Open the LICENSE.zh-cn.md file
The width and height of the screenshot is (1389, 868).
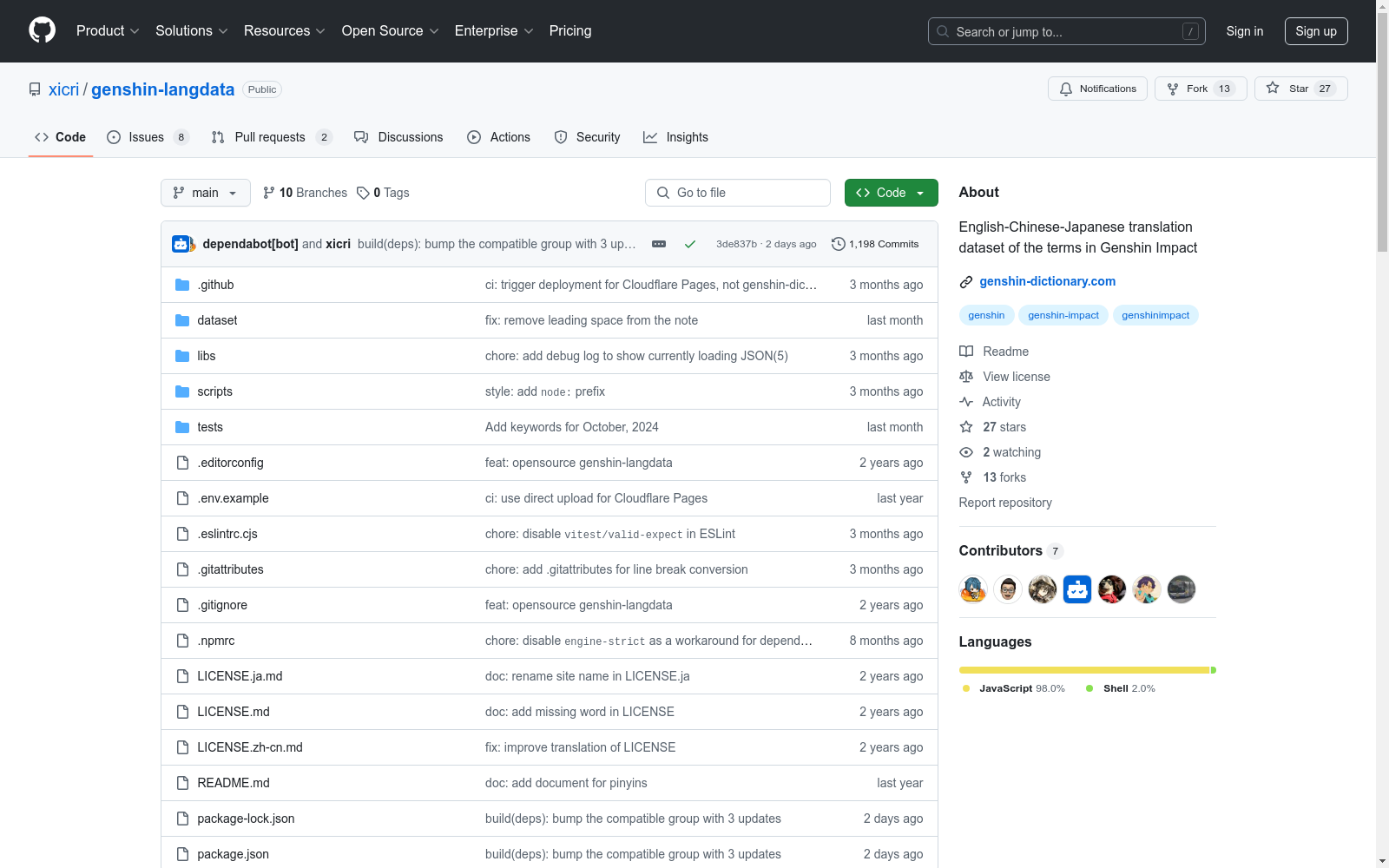[250, 747]
